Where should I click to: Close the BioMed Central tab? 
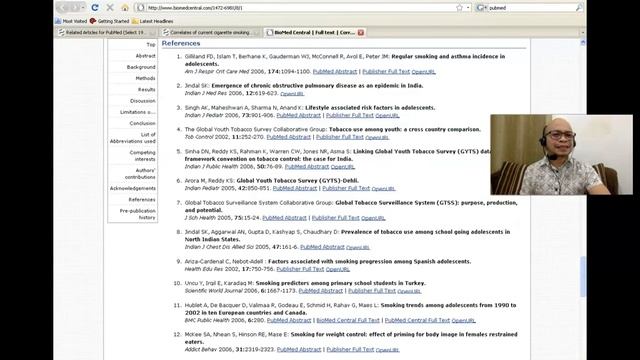tap(361, 32)
